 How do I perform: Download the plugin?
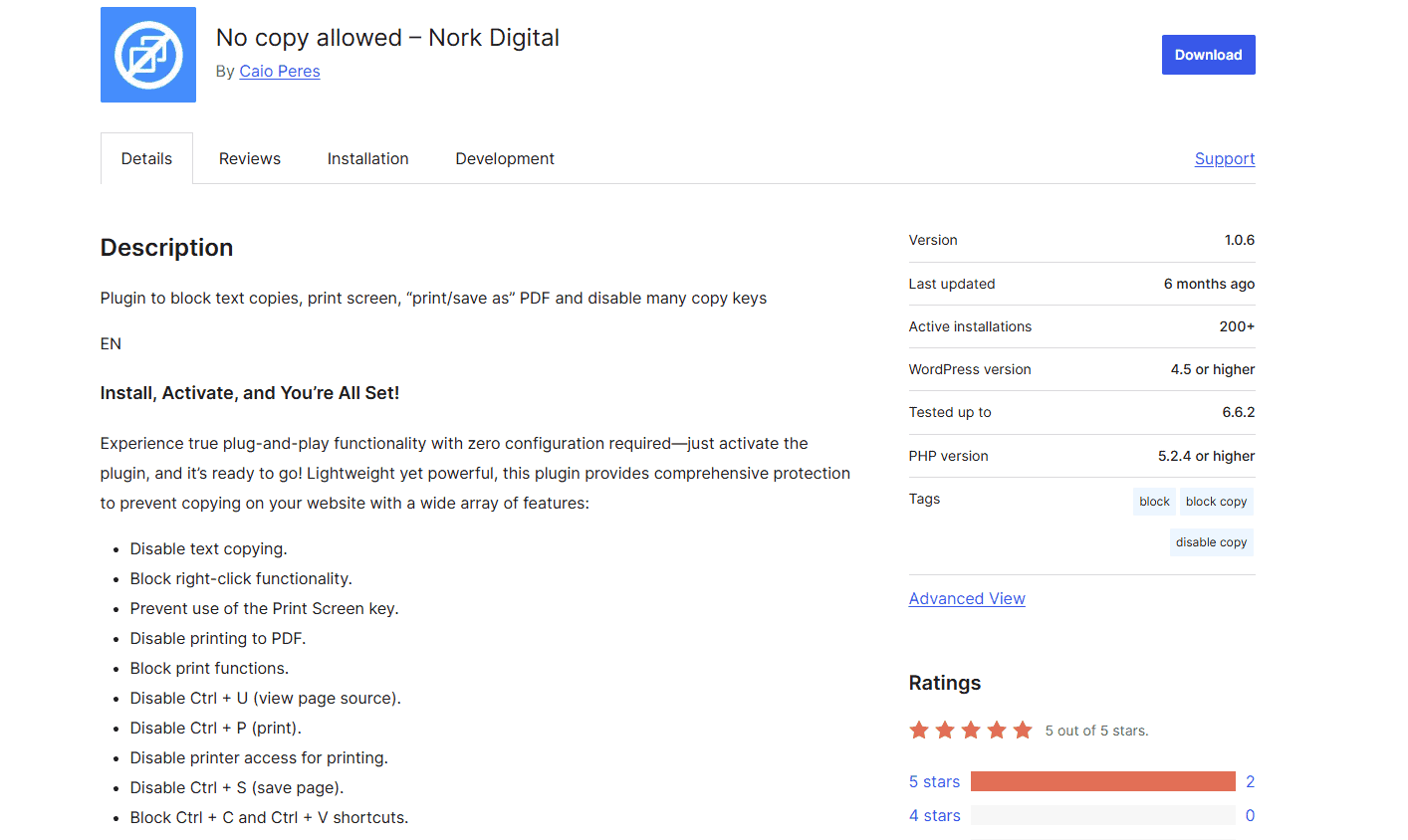(x=1208, y=55)
